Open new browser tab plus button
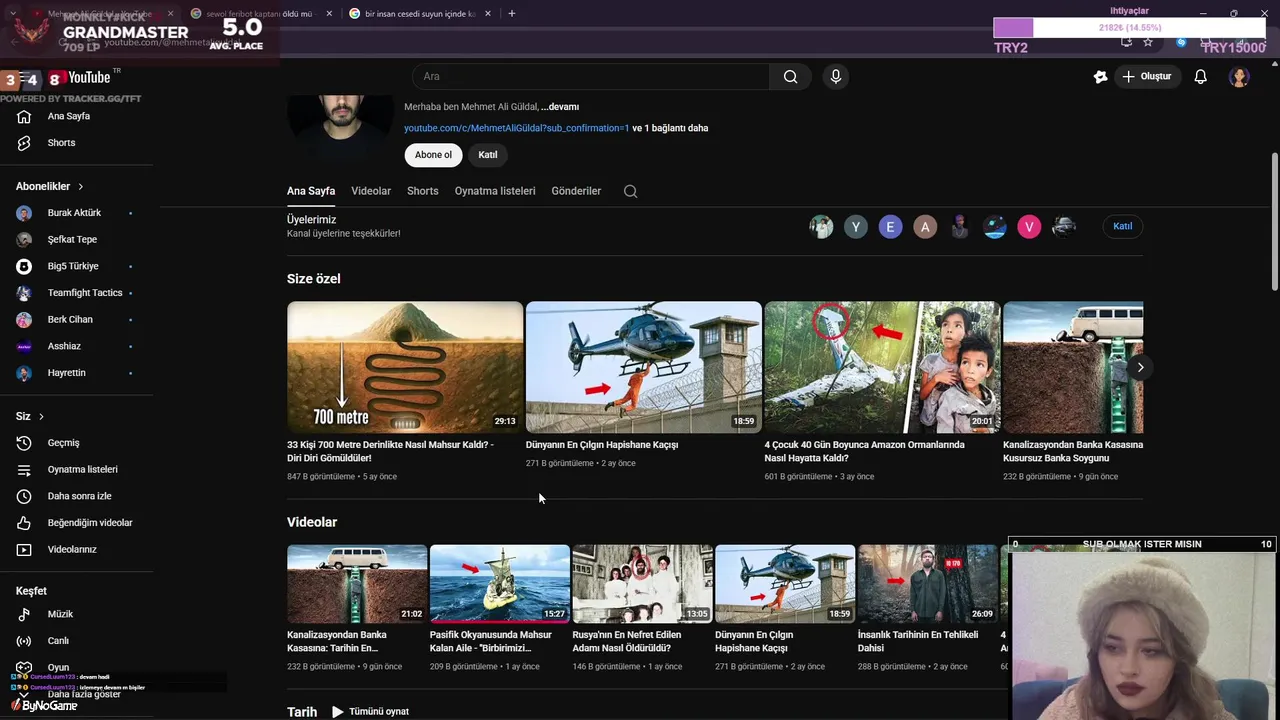1280x720 pixels. click(x=512, y=14)
